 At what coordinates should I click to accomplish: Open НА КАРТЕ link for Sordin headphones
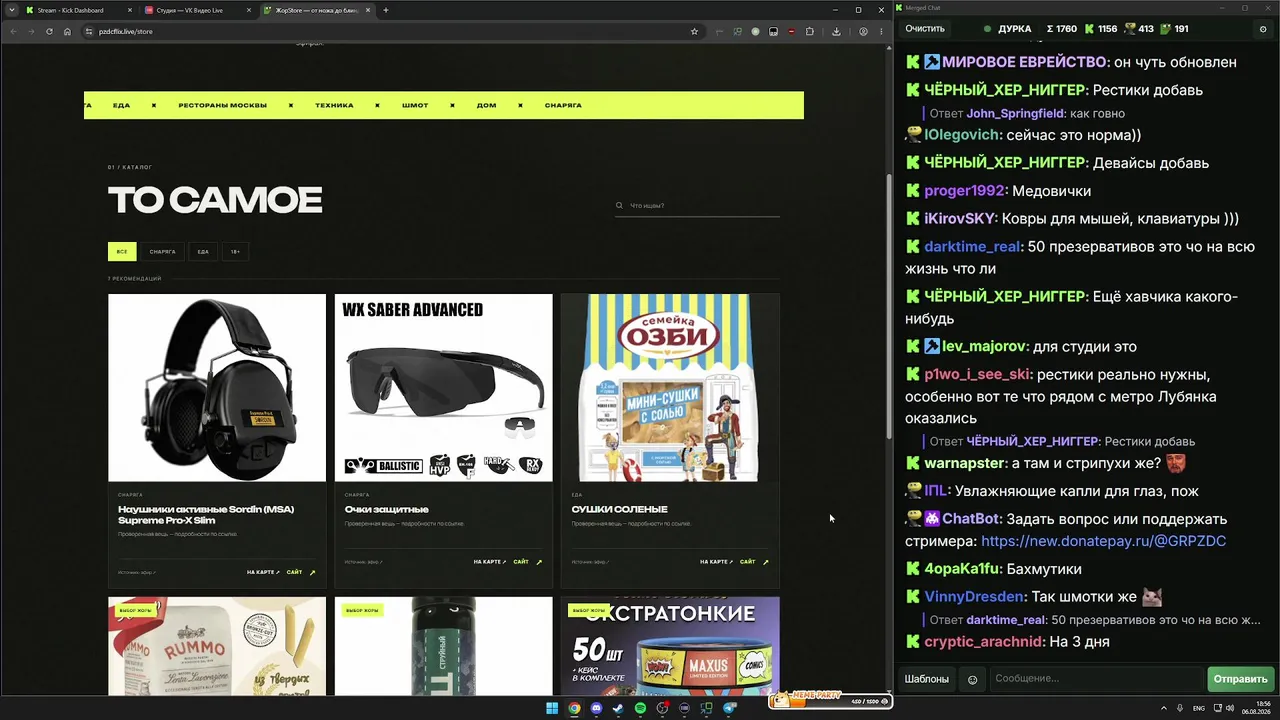(263, 572)
